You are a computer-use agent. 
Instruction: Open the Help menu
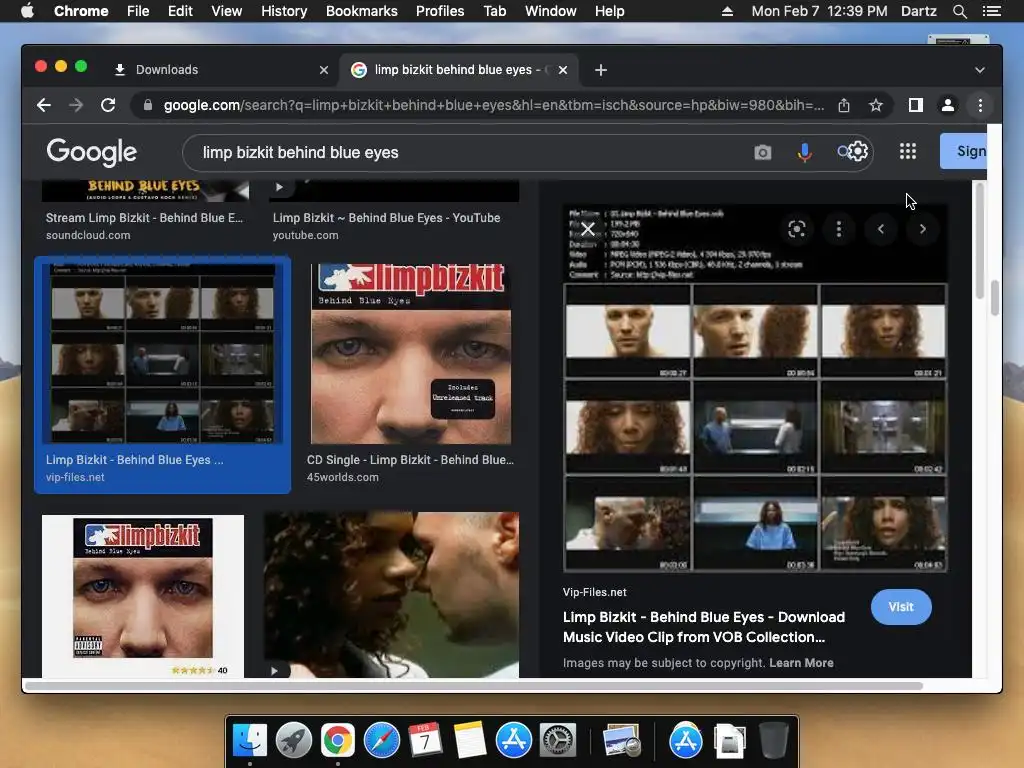point(609,11)
